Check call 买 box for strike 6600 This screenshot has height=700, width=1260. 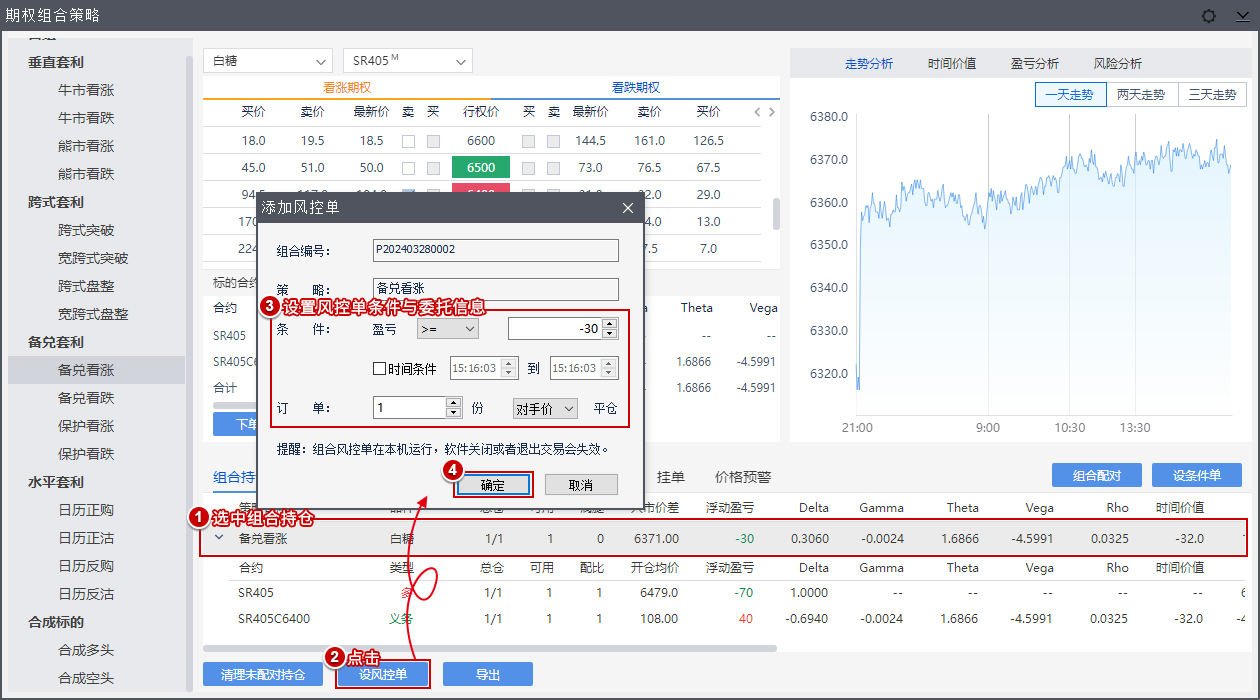[x=433, y=141]
